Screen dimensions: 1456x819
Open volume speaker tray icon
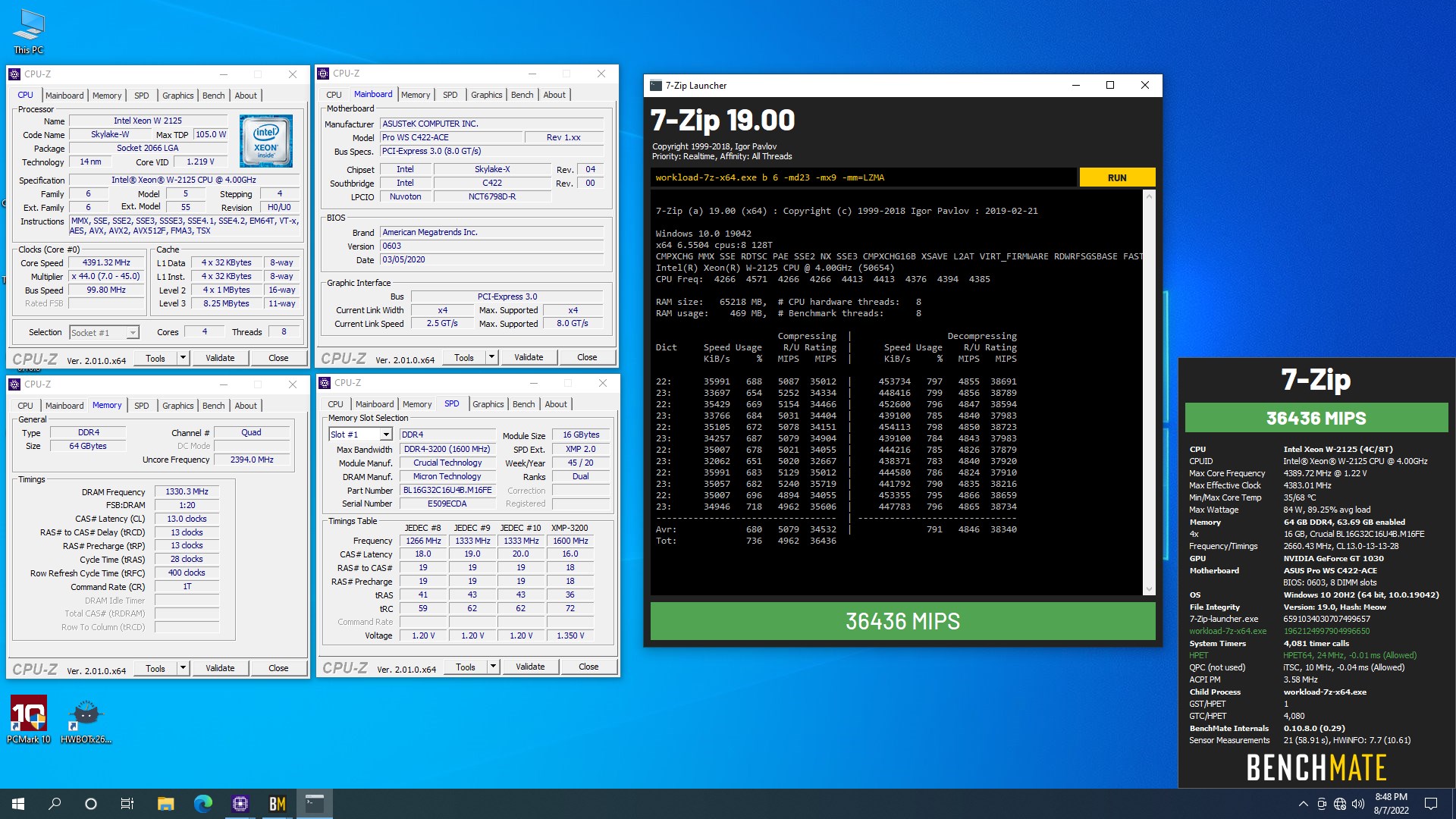[x=1358, y=804]
